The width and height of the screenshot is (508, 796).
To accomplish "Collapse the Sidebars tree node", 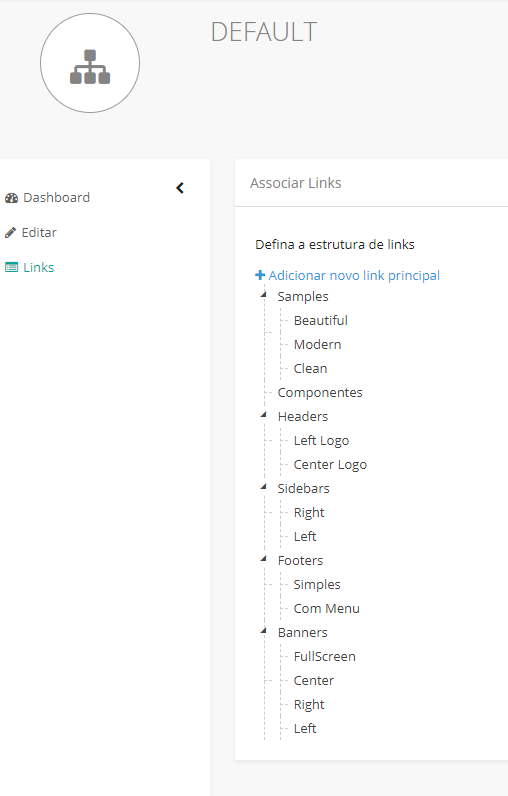I will pyautogui.click(x=263, y=487).
